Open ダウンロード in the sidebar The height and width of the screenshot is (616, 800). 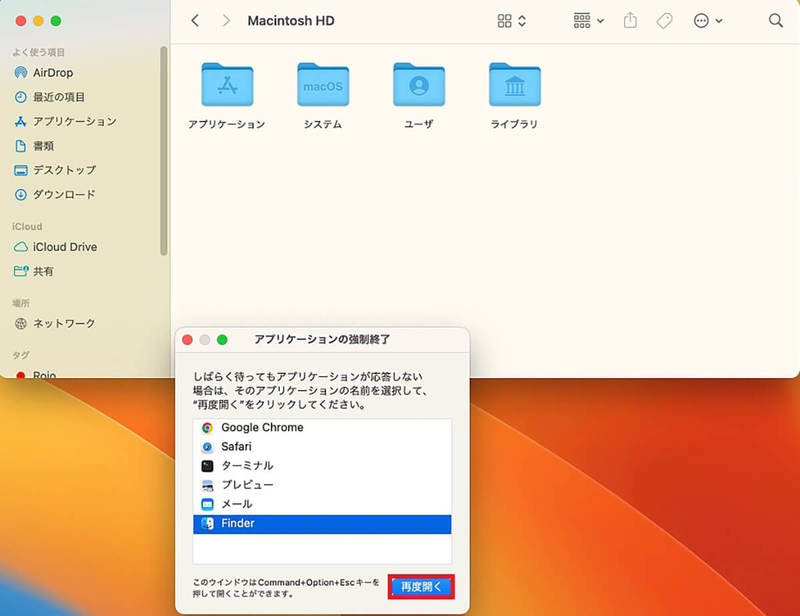pos(55,194)
